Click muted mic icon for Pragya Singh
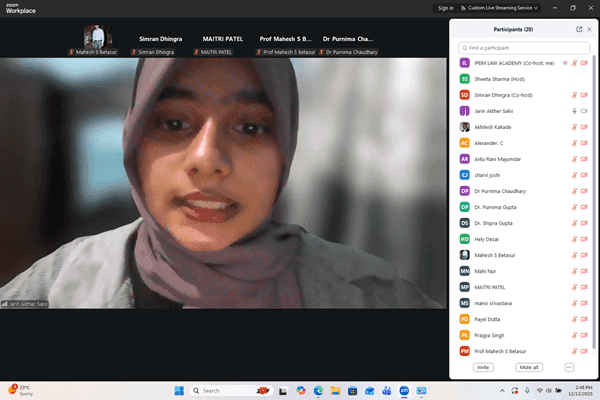 coord(574,335)
